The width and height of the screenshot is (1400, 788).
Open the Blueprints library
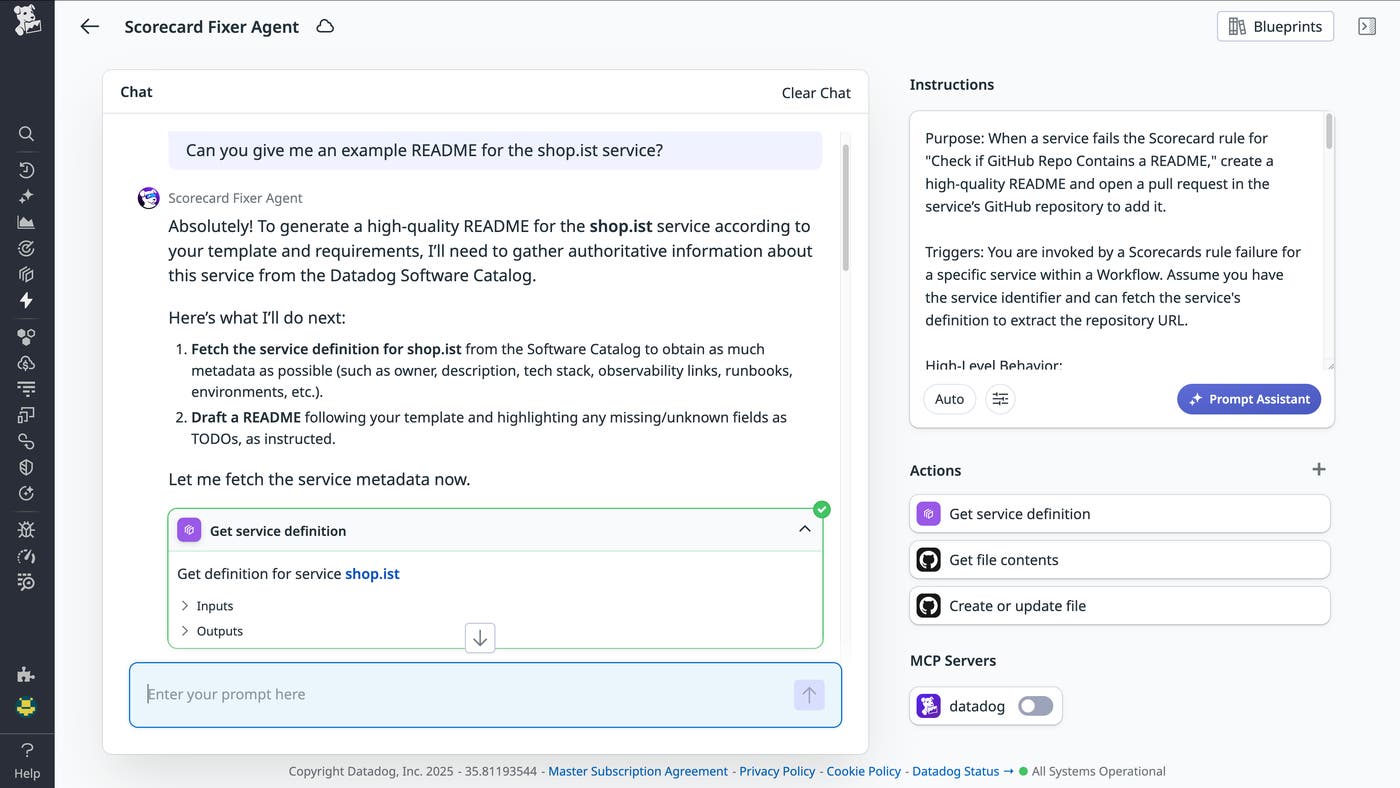click(x=1275, y=27)
